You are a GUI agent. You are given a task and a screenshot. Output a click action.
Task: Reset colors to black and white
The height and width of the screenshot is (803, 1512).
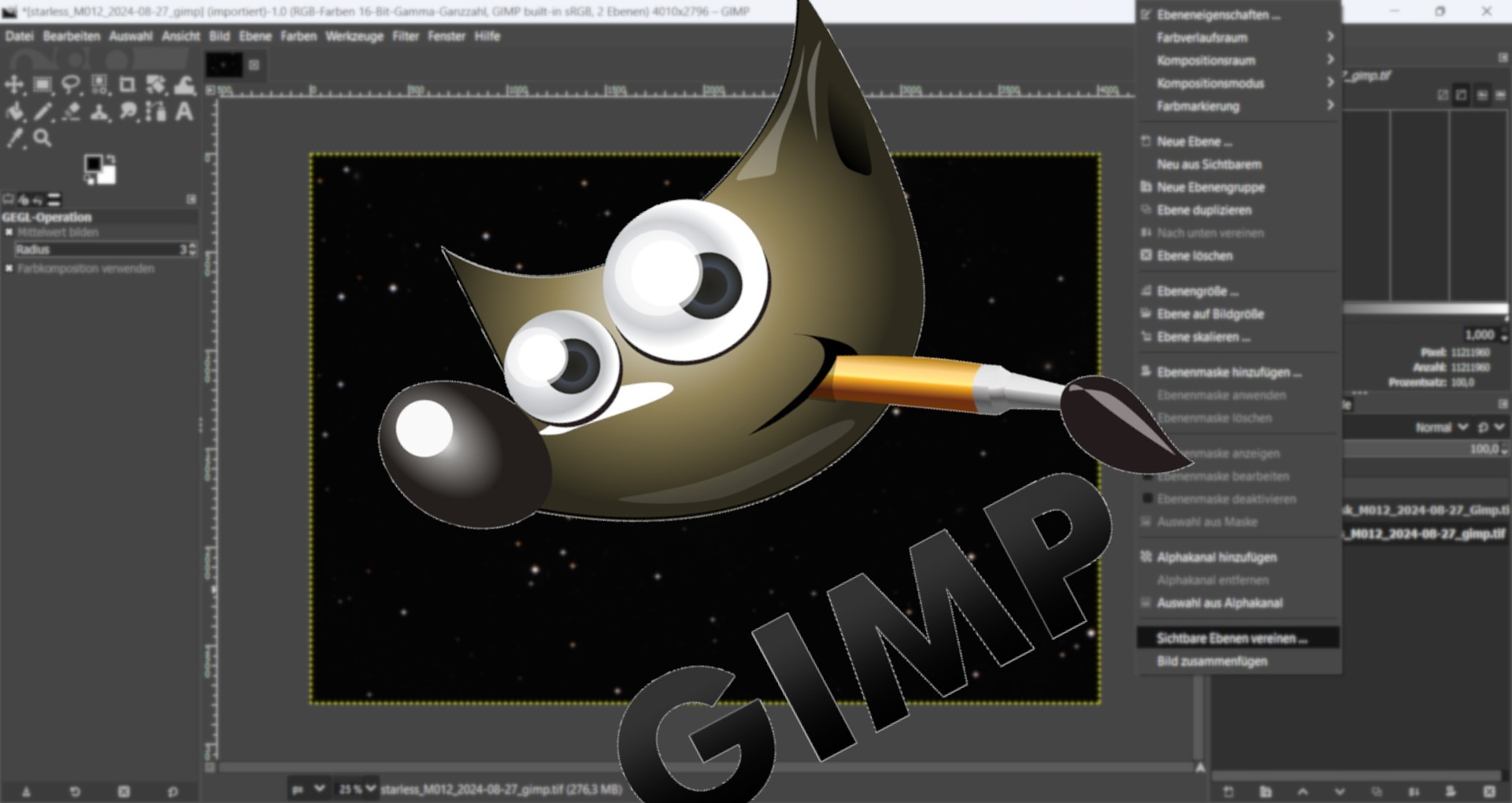[x=89, y=181]
